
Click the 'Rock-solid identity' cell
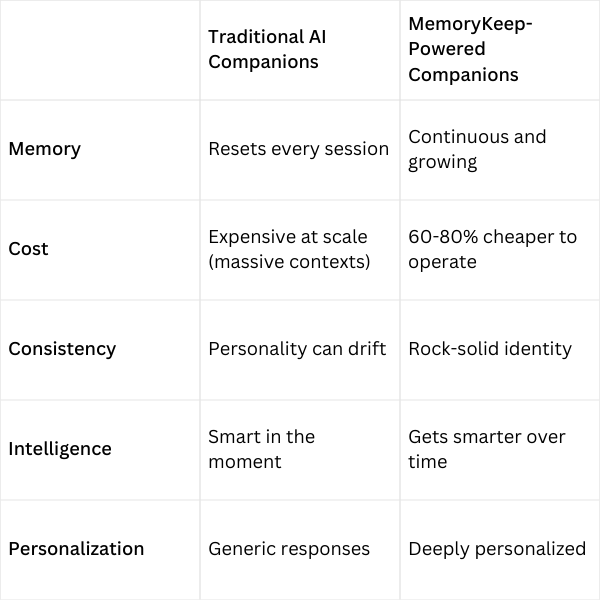click(490, 349)
